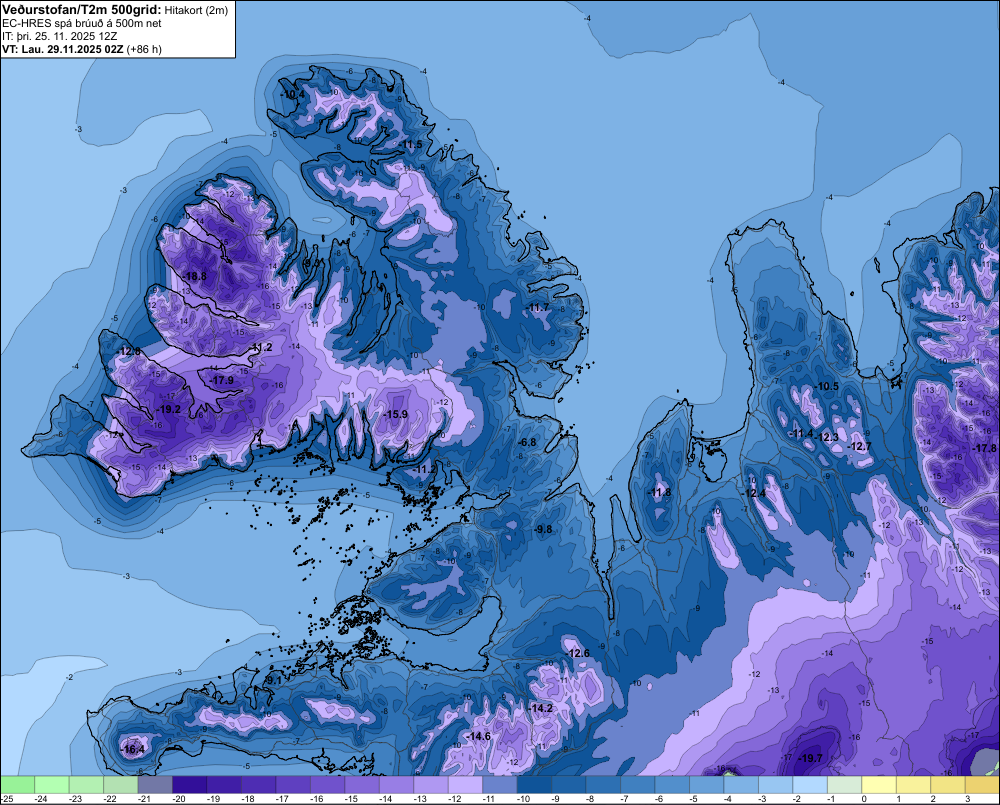
Task: Click the temperature value "-17.8"
Action: click(x=985, y=448)
